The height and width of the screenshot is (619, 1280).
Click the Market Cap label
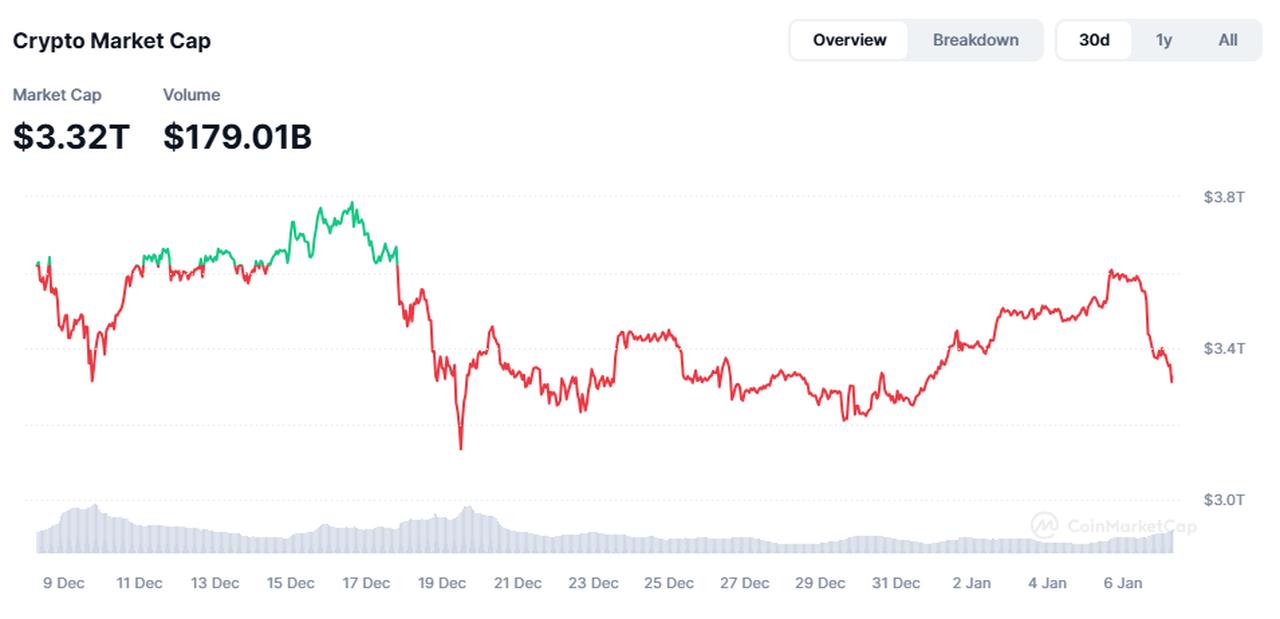click(57, 95)
